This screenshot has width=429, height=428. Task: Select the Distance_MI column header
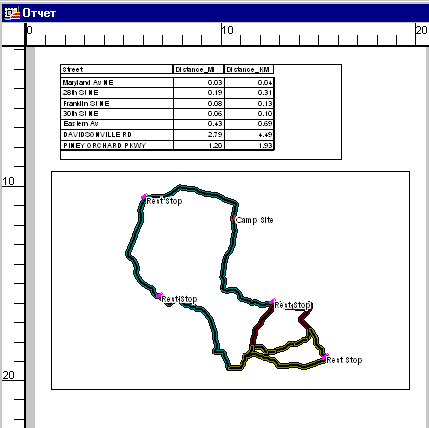click(199, 69)
